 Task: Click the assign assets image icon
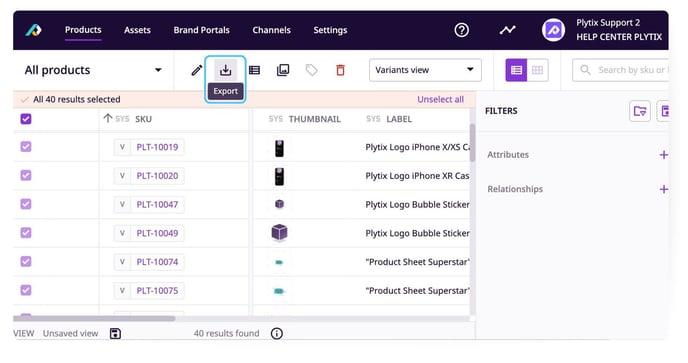click(x=283, y=70)
